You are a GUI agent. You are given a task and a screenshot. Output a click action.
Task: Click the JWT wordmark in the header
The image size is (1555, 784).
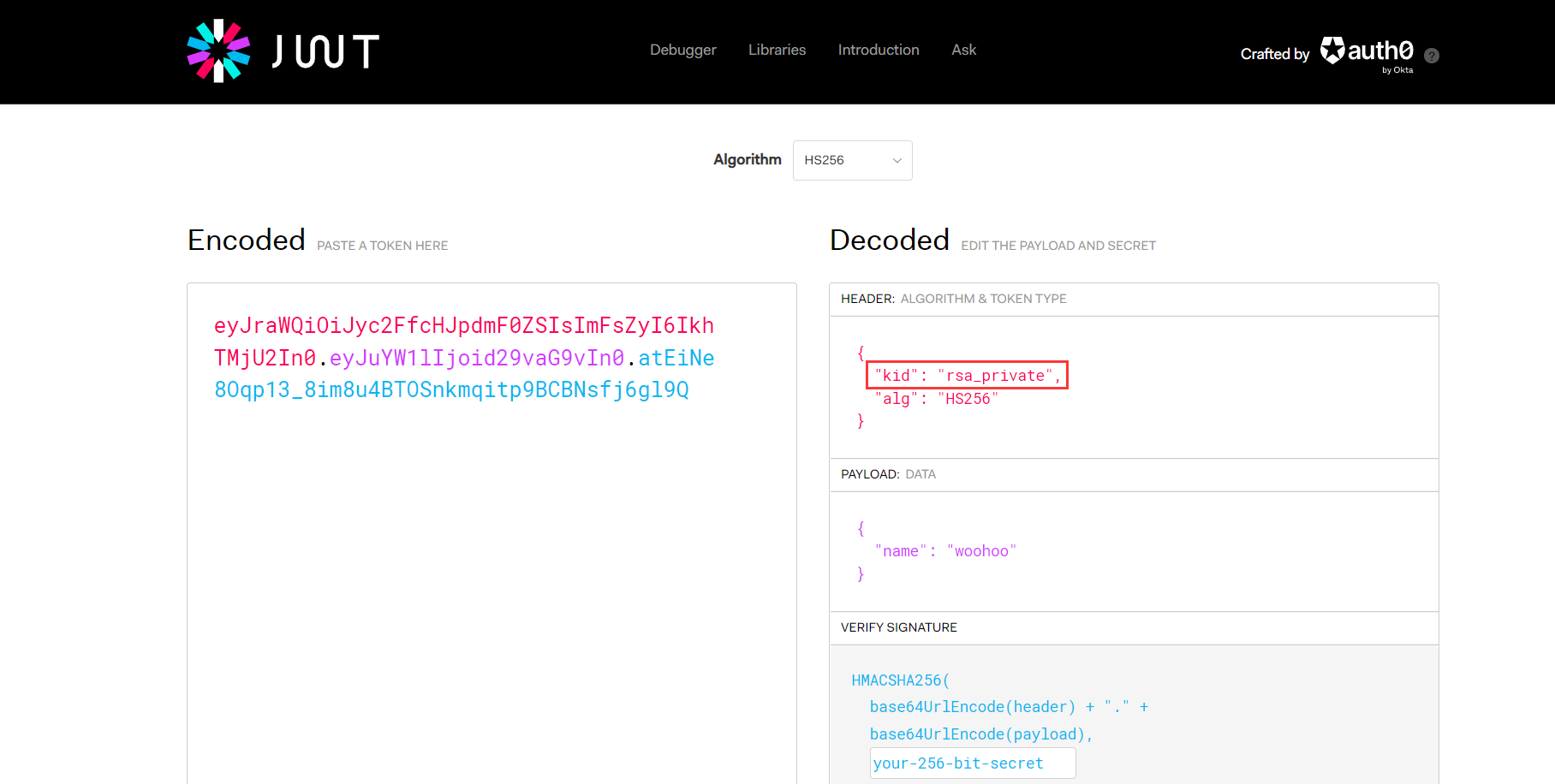(325, 51)
